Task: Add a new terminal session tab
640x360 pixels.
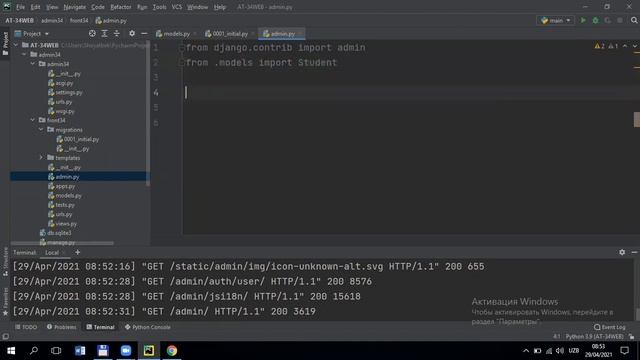Action: (x=78, y=252)
